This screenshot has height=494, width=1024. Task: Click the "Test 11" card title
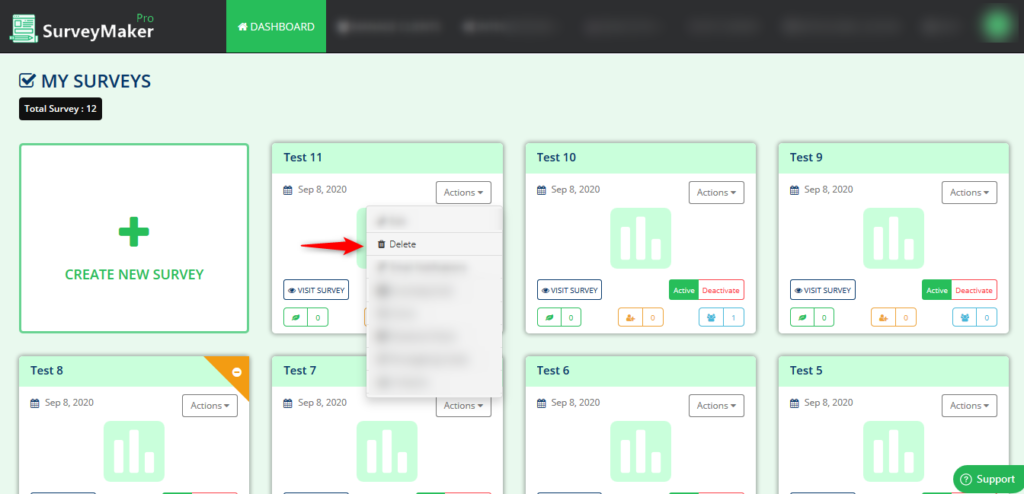pyautogui.click(x=303, y=157)
